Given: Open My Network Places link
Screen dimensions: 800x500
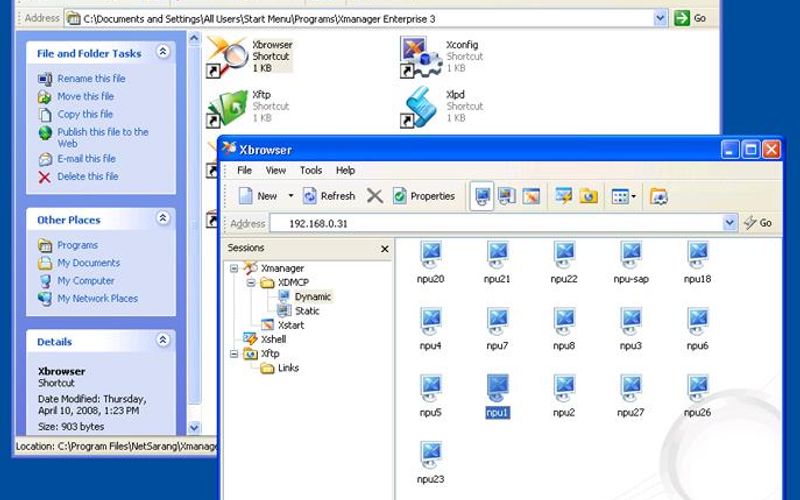Looking at the screenshot, I should [97, 298].
